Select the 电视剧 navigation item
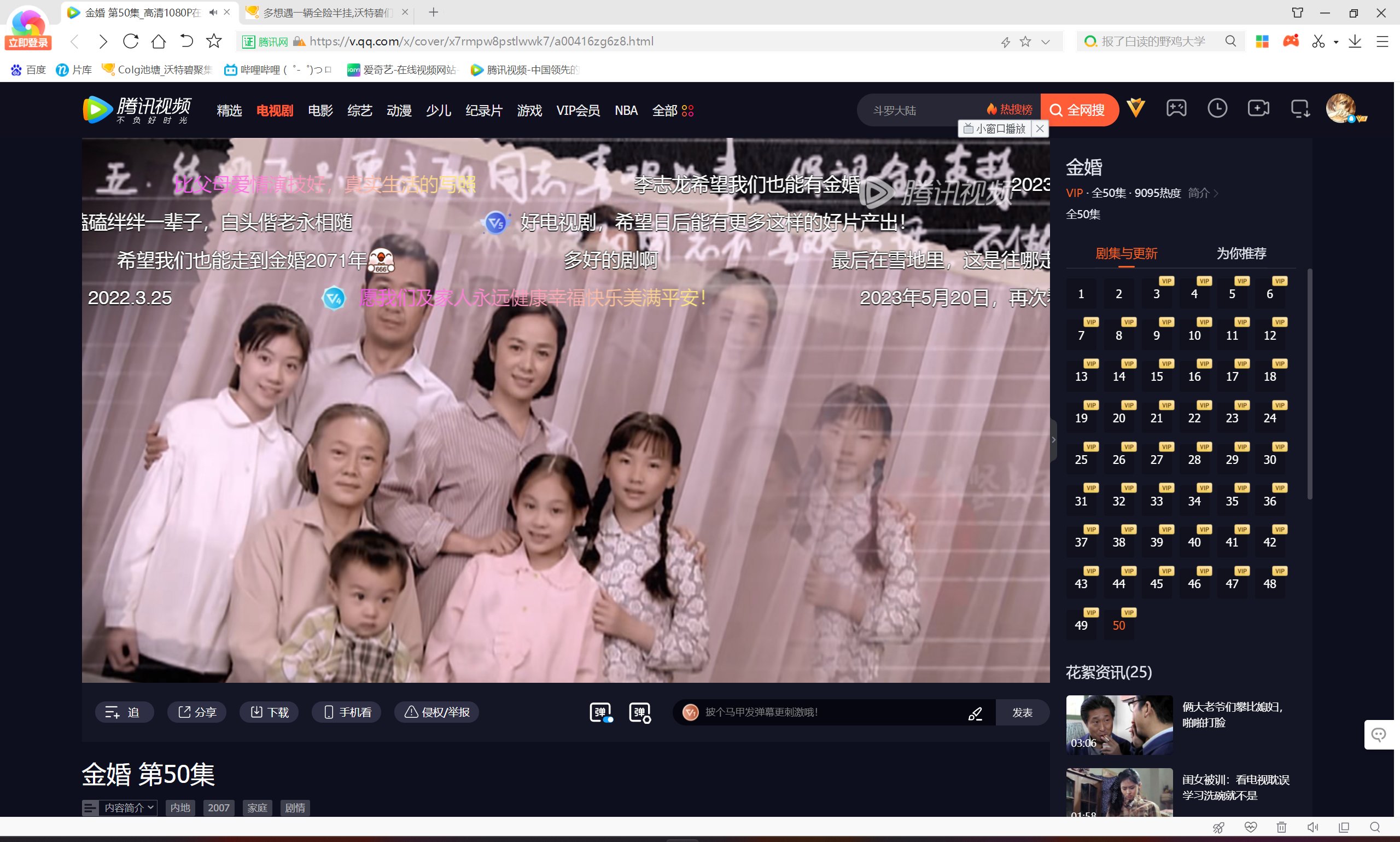 point(275,110)
